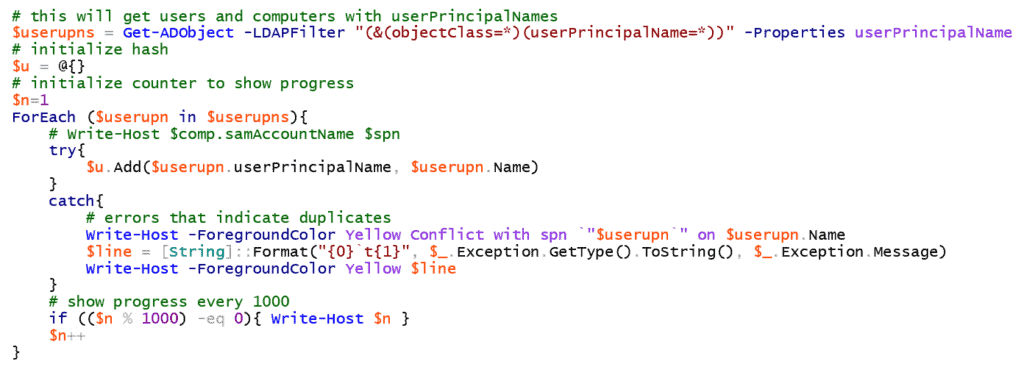Click 'Write-Host $n' inside braces
Image resolution: width=1024 pixels, height=378 pixels.
[330, 319]
